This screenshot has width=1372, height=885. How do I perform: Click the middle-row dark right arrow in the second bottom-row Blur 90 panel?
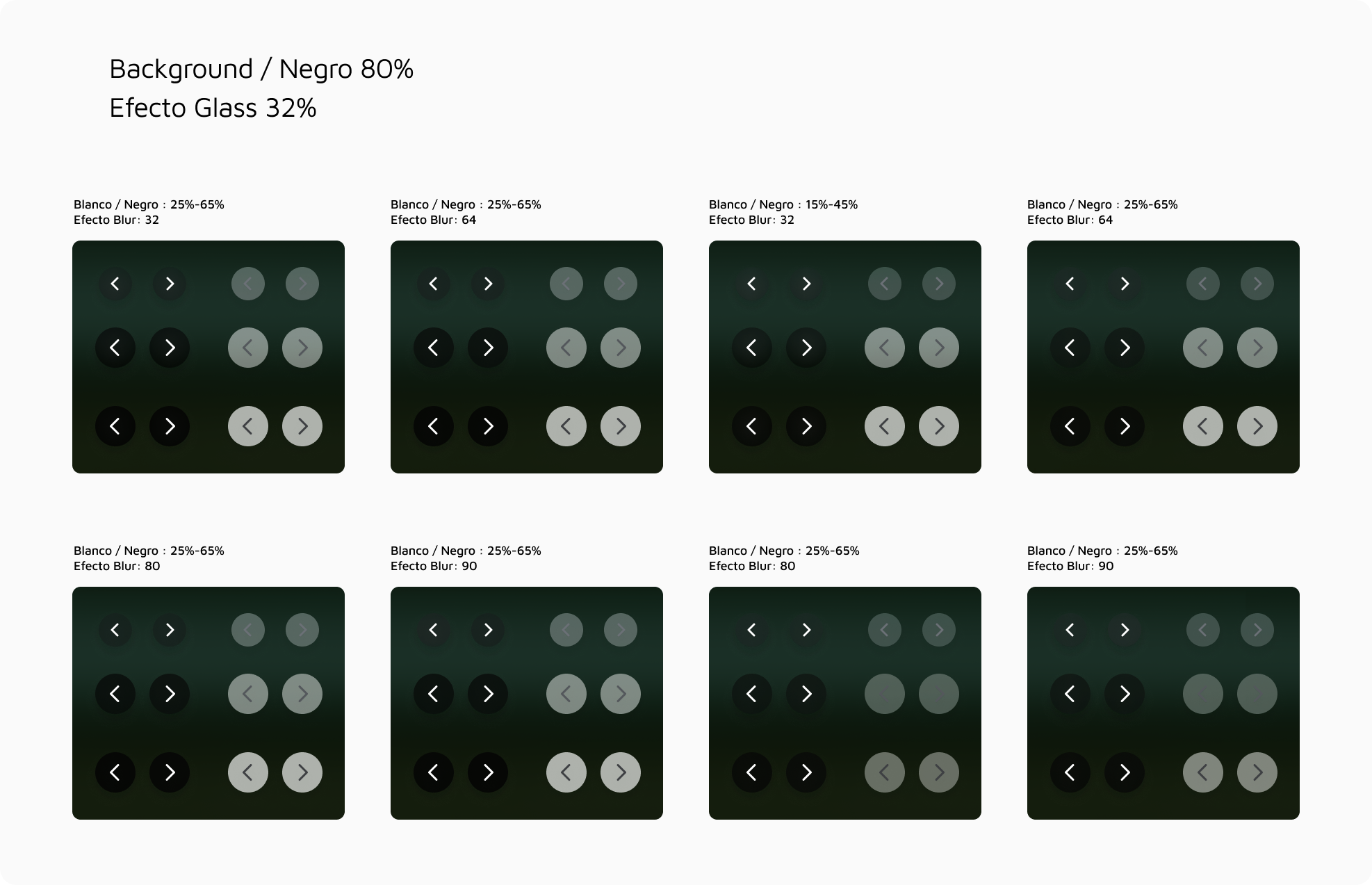pyautogui.click(x=488, y=694)
